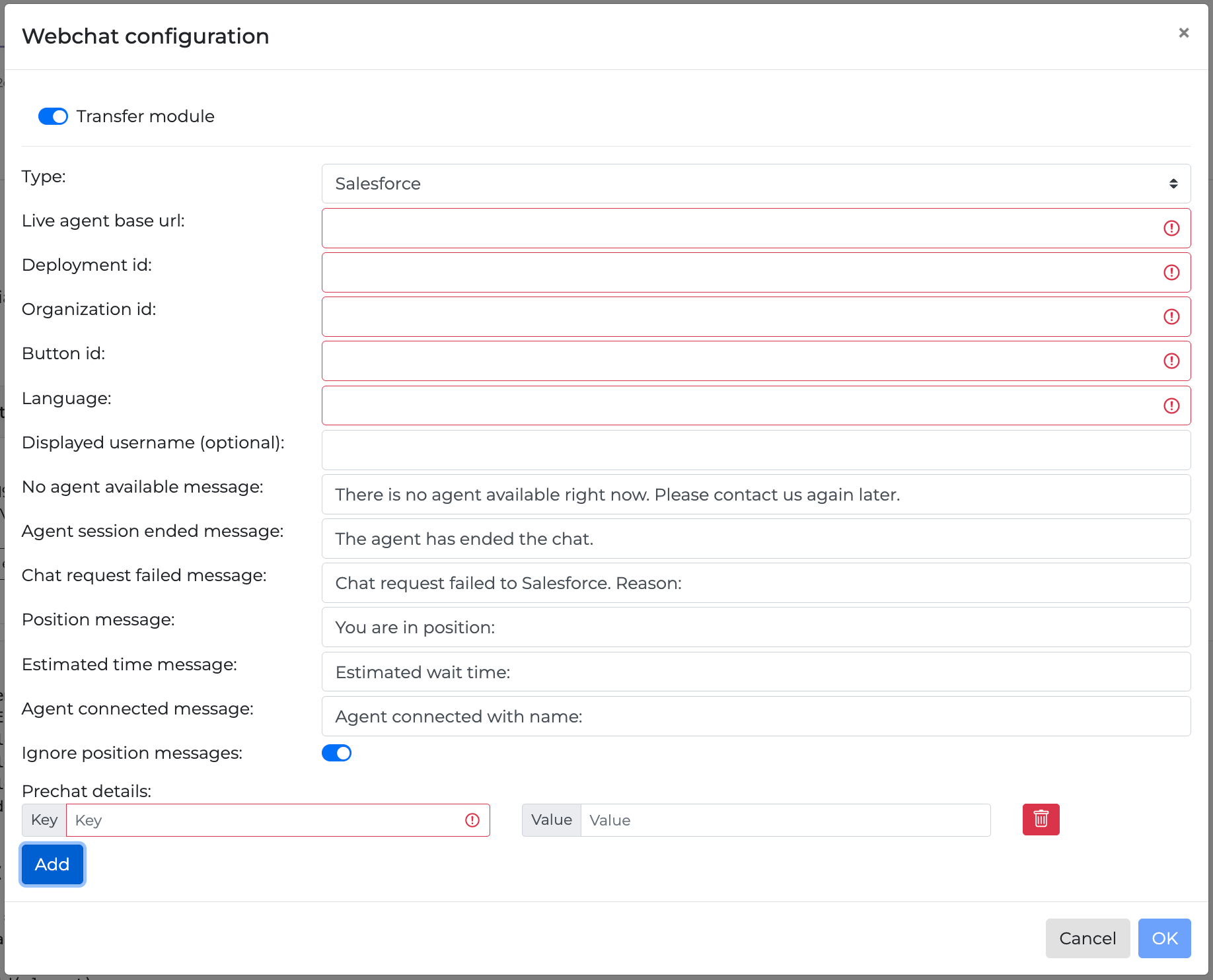1213x980 pixels.
Task: Click the Live agent base url error icon
Action: click(1171, 228)
